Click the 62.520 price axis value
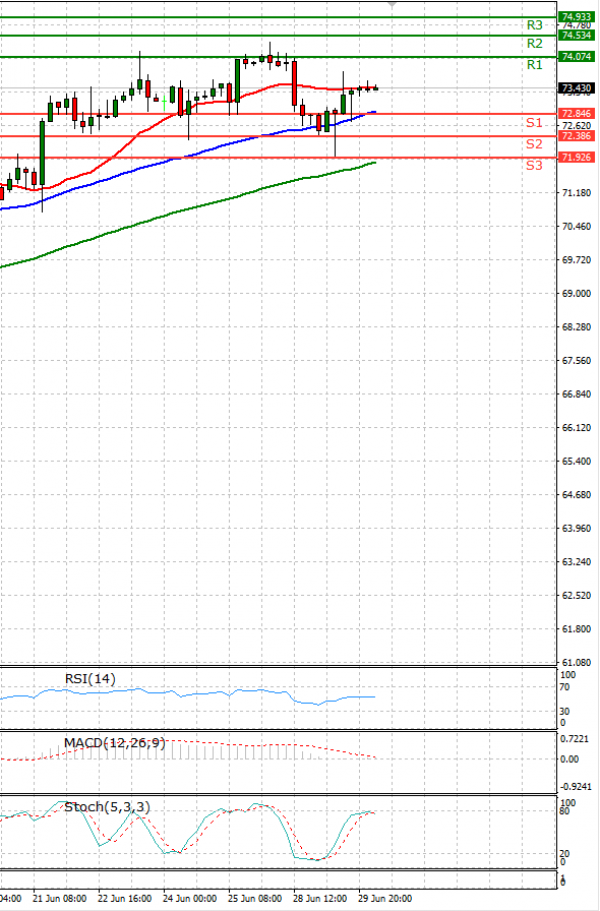The height and width of the screenshot is (911, 600). tap(577, 596)
